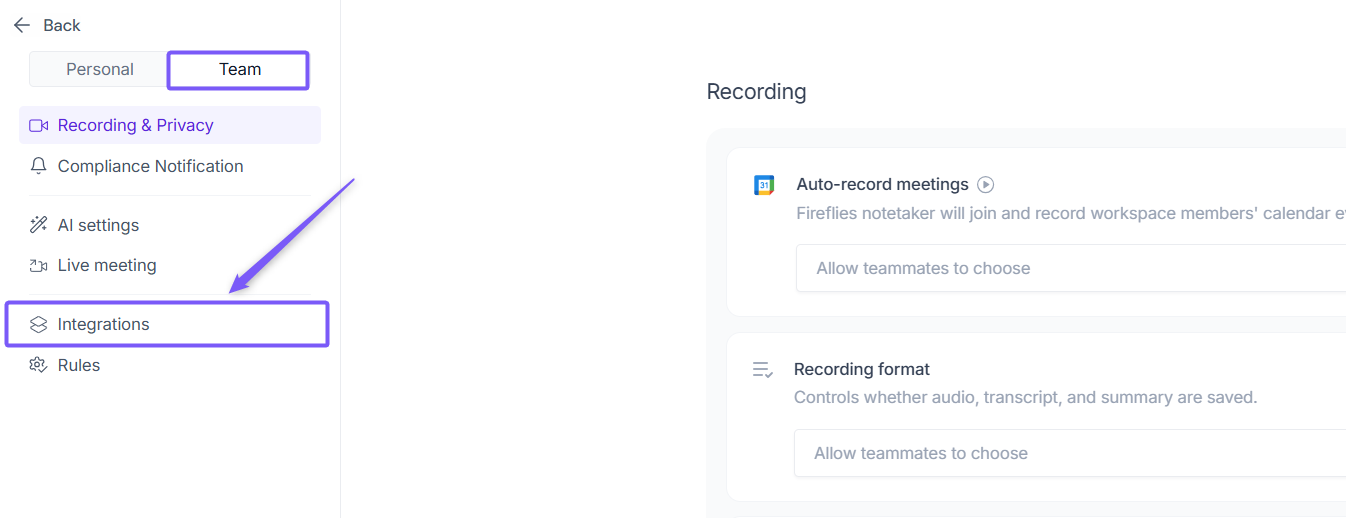The height and width of the screenshot is (518, 1346).
Task: Click the Rules gear icon
Action: click(39, 365)
